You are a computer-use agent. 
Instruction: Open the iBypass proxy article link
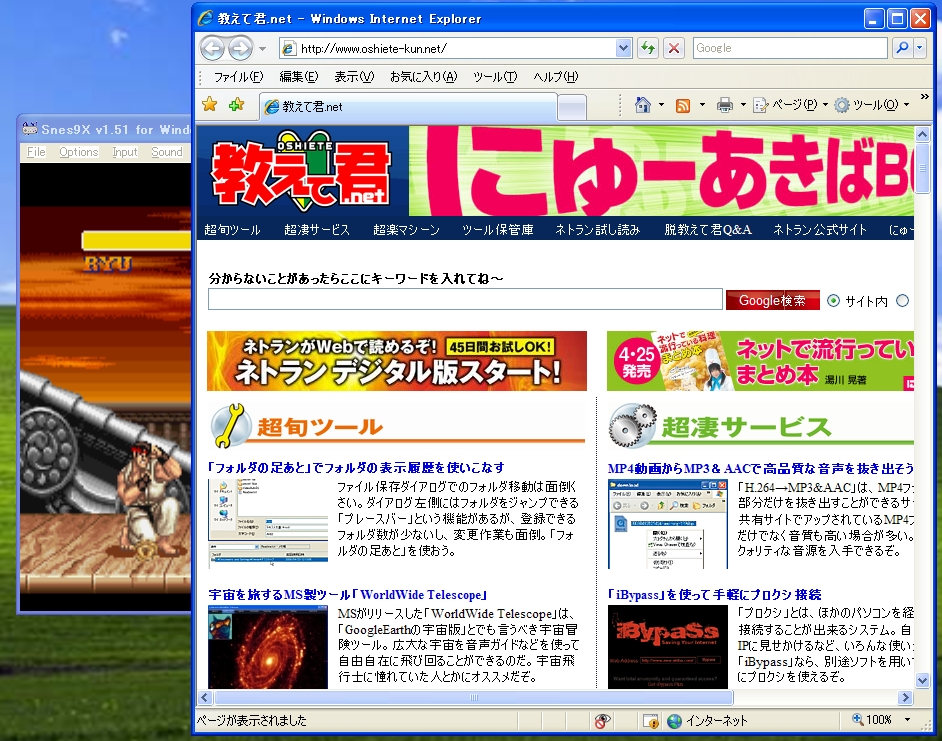(x=714, y=595)
